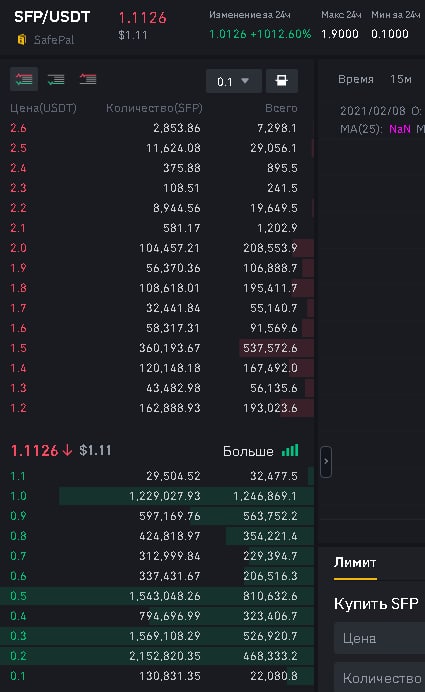Select the buy order at price 0.8
This screenshot has height=692, width=425.
[x=157, y=536]
